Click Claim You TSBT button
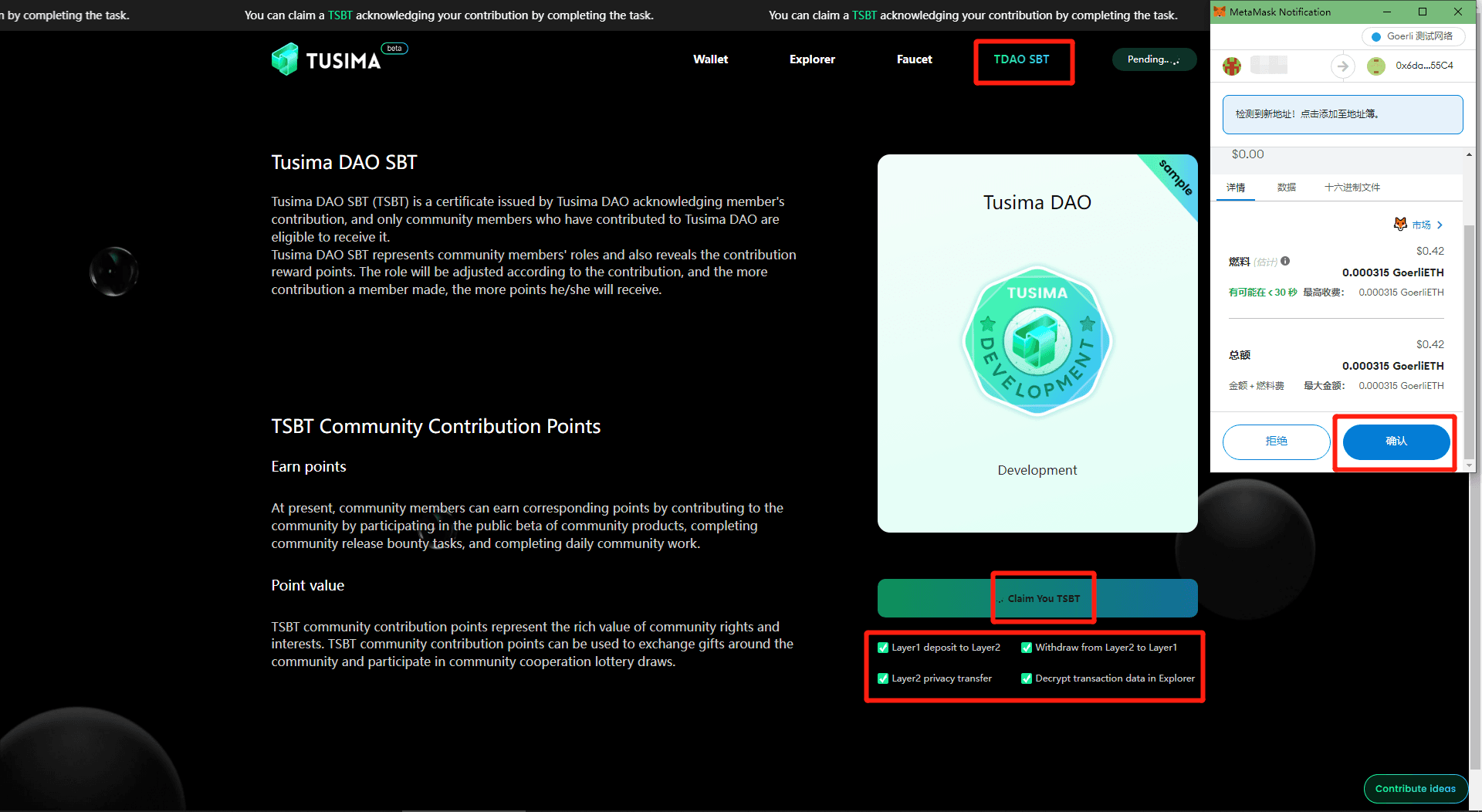Screen dimensions: 1482x812 point(1037,598)
